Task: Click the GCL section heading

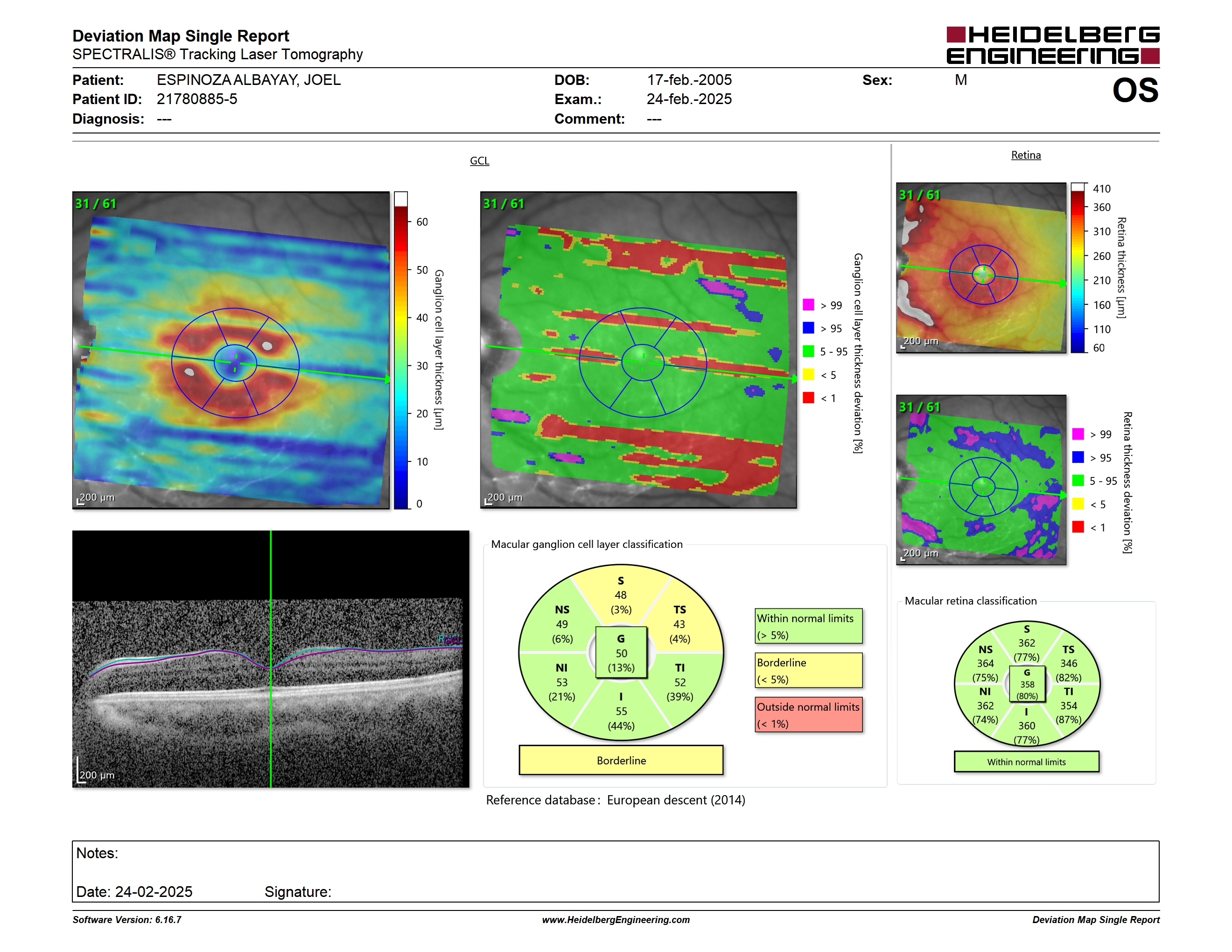Action: (x=479, y=161)
